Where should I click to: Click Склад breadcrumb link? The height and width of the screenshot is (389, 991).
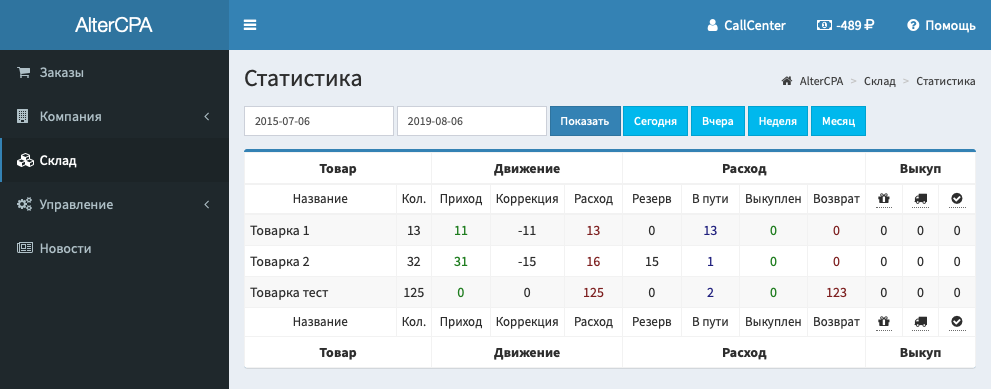click(880, 81)
